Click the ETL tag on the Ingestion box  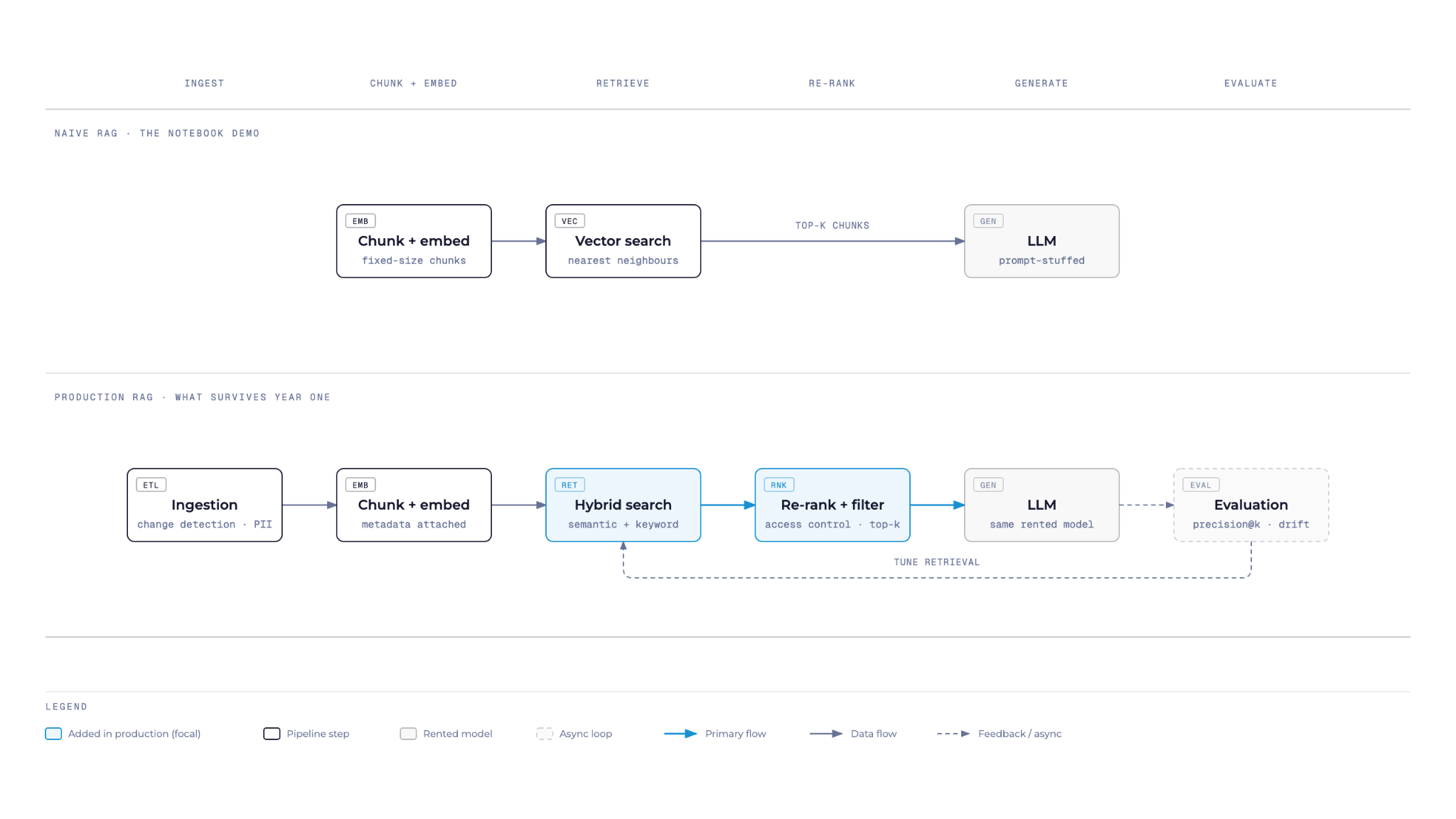pyautogui.click(x=151, y=485)
